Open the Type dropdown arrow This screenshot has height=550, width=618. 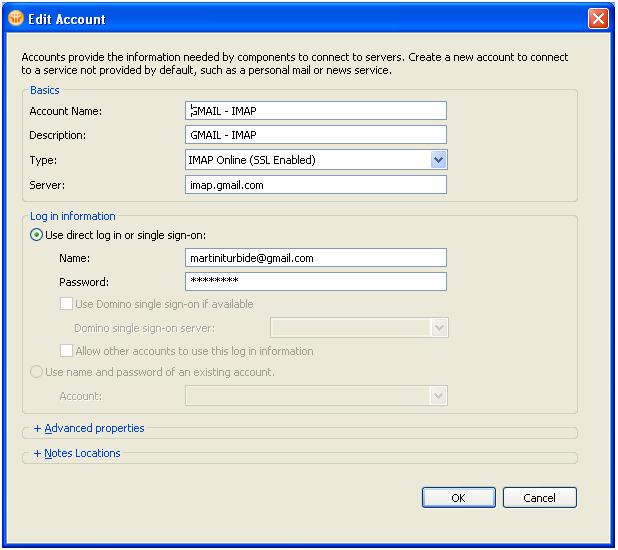(438, 160)
